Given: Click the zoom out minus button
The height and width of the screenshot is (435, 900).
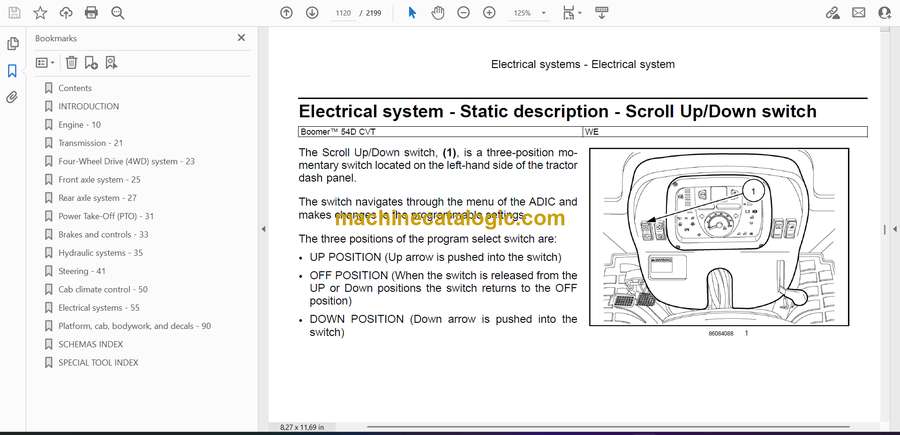Looking at the screenshot, I should (463, 13).
